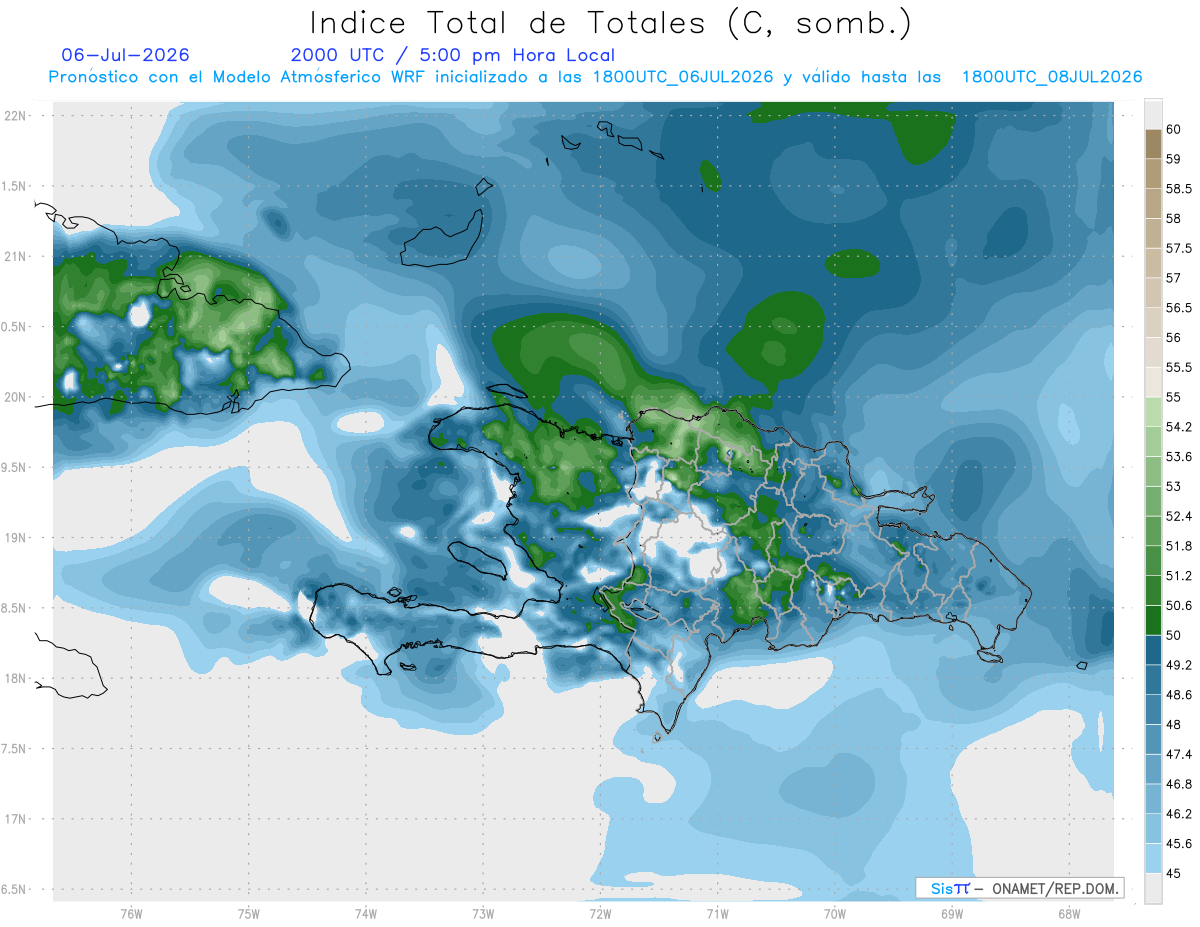Viewport: 1200px width, 927px height.
Task: Click the '56' colorbar value
Action: point(1173,338)
